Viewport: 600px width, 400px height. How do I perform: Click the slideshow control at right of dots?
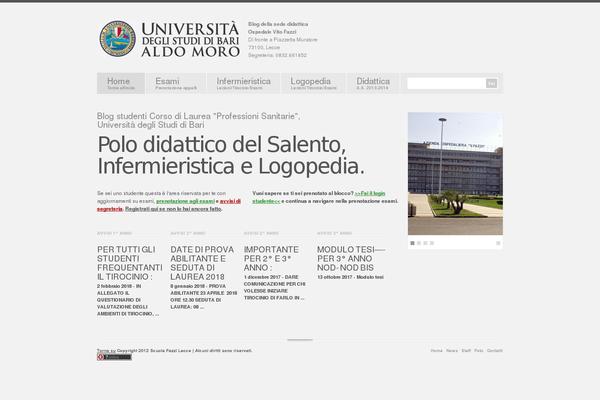coord(498,243)
